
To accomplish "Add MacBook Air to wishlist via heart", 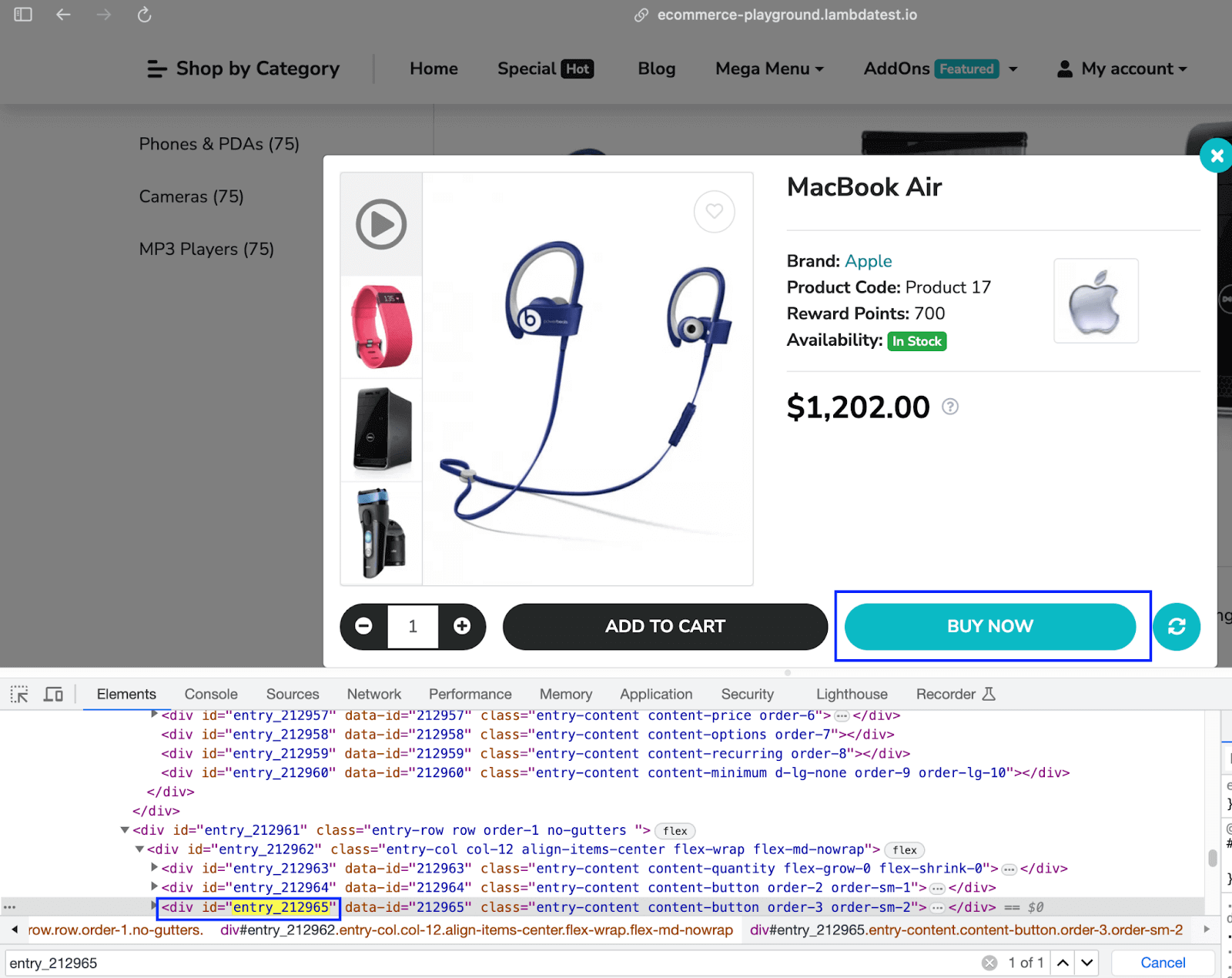I will coord(714,211).
